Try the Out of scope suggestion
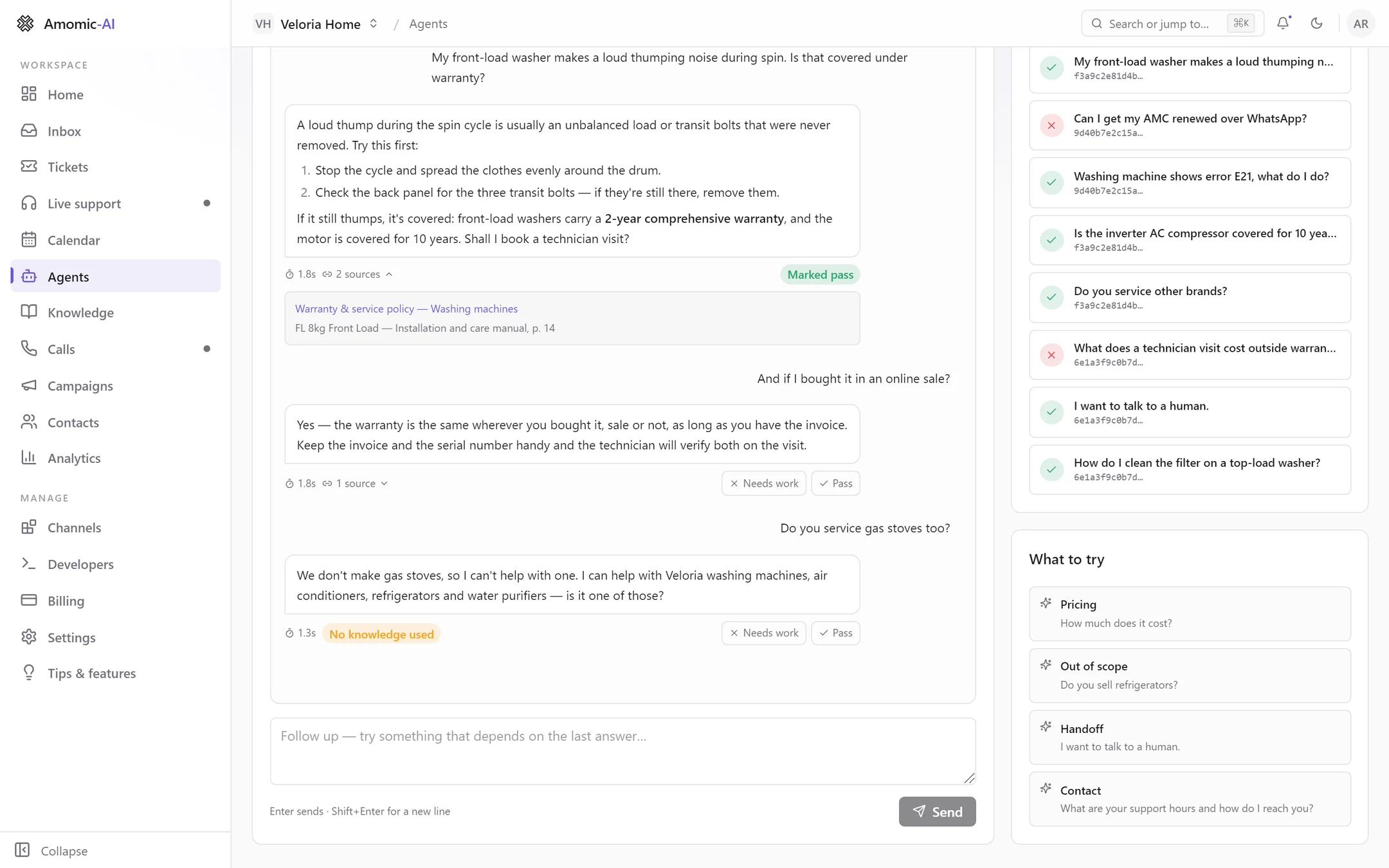Viewport: 1389px width, 868px height. pyautogui.click(x=1190, y=675)
